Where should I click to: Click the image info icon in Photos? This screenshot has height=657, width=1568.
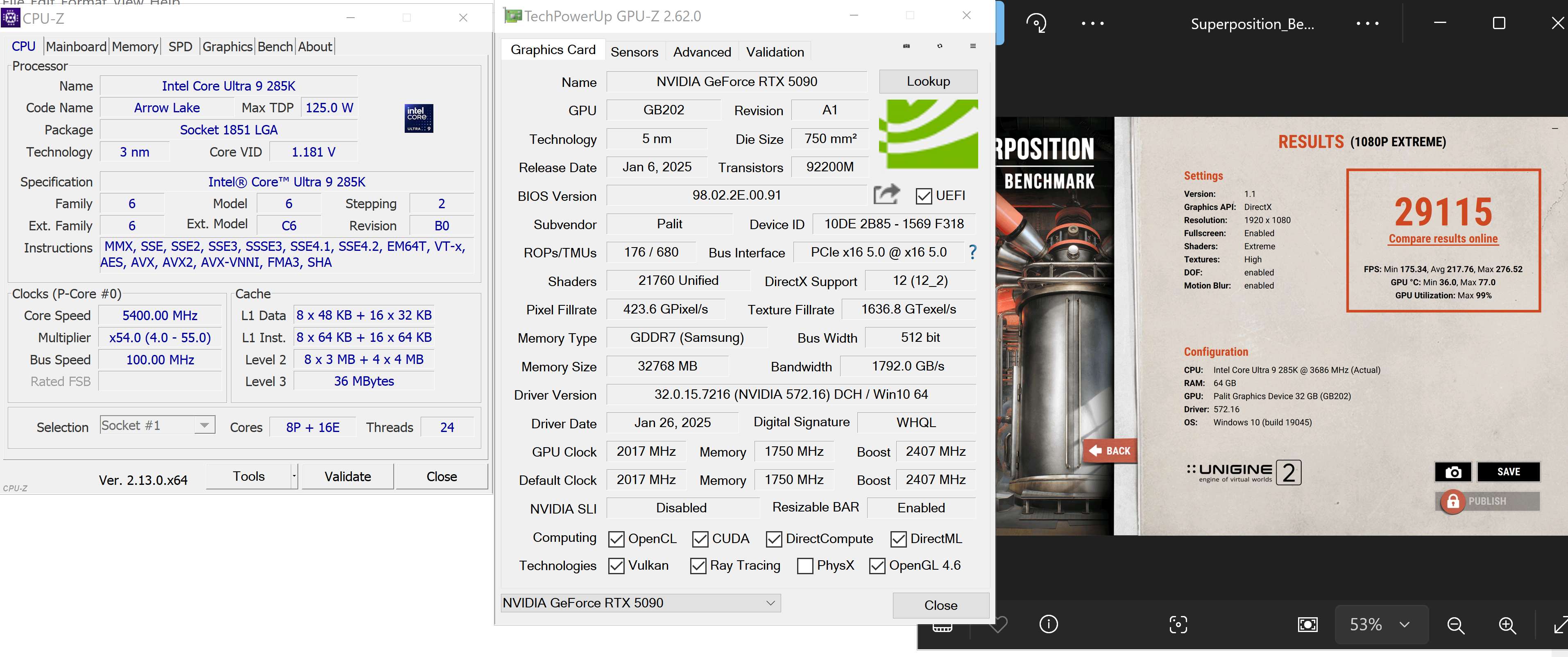[1049, 624]
